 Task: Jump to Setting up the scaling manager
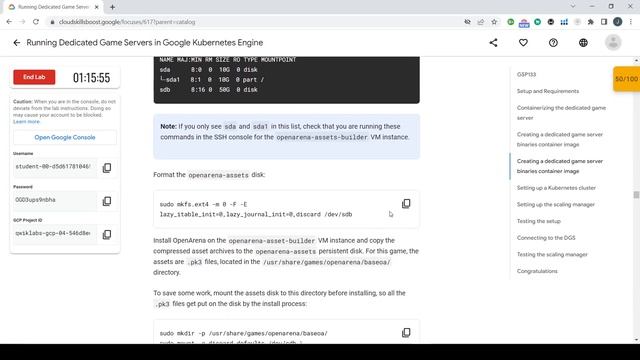[556, 204]
